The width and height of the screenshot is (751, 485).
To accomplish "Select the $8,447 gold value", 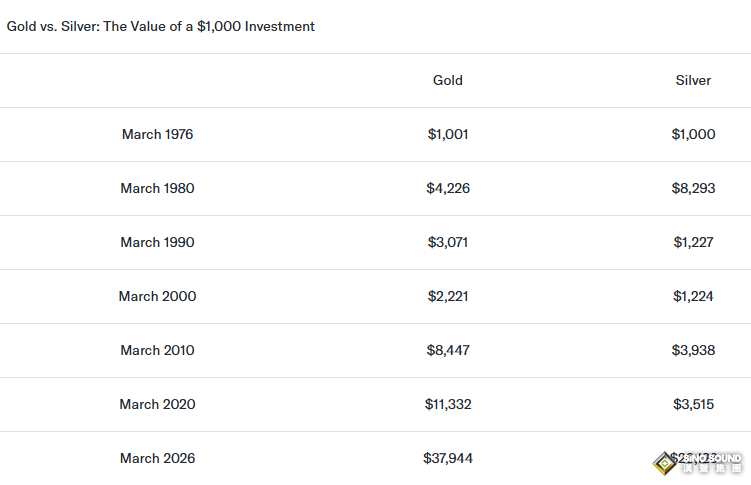I will point(447,350).
